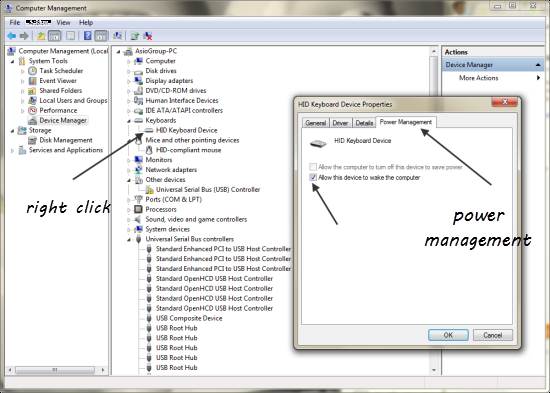
Task: Click the HID-compliant mouse icon
Action: pyautogui.click(x=149, y=150)
